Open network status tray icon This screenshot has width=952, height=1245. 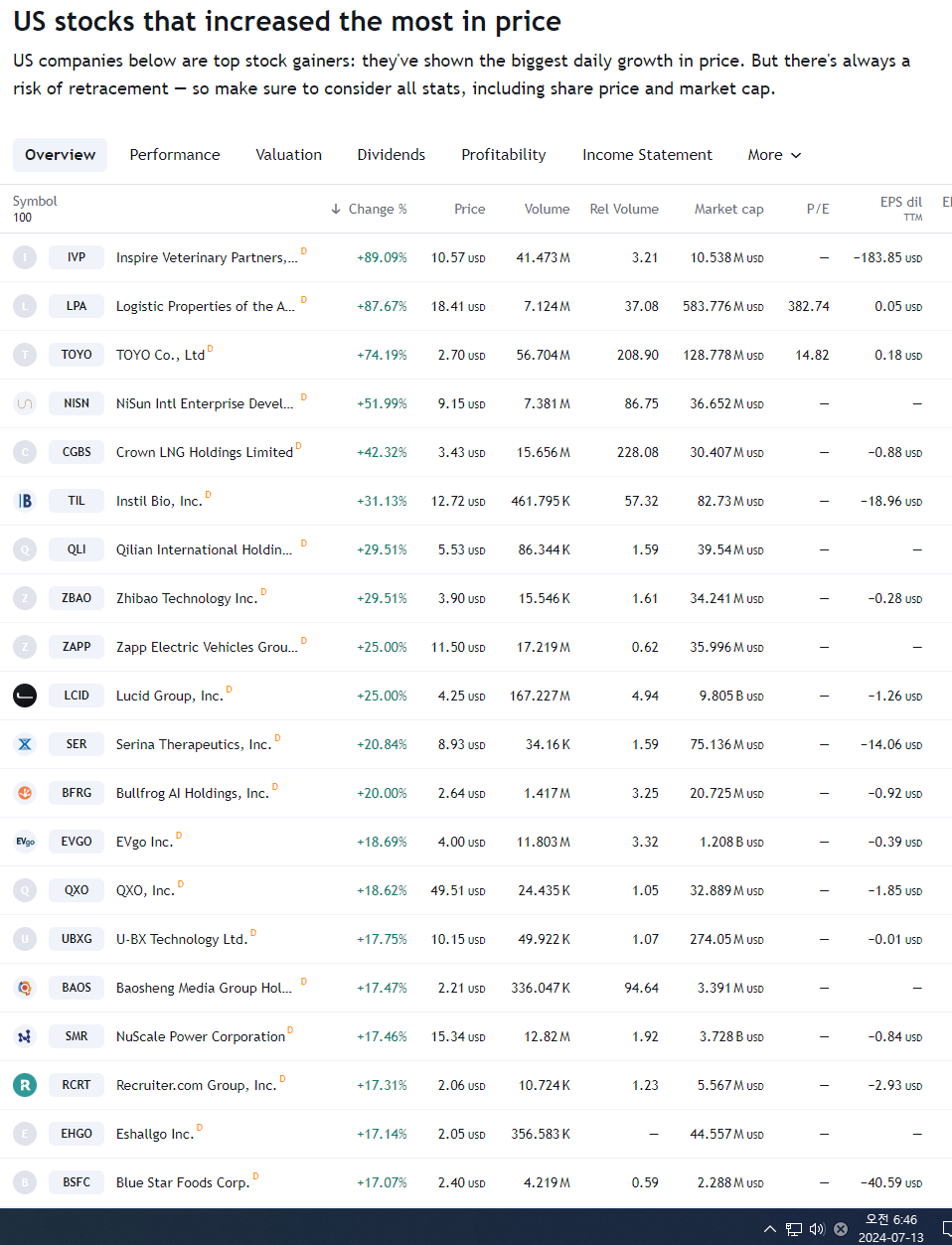[x=793, y=1229]
